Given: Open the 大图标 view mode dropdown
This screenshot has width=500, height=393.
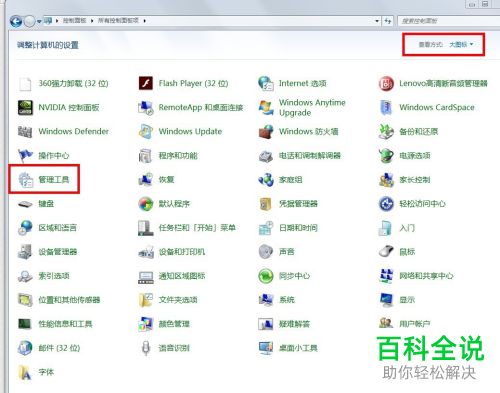Looking at the screenshot, I should (461, 44).
